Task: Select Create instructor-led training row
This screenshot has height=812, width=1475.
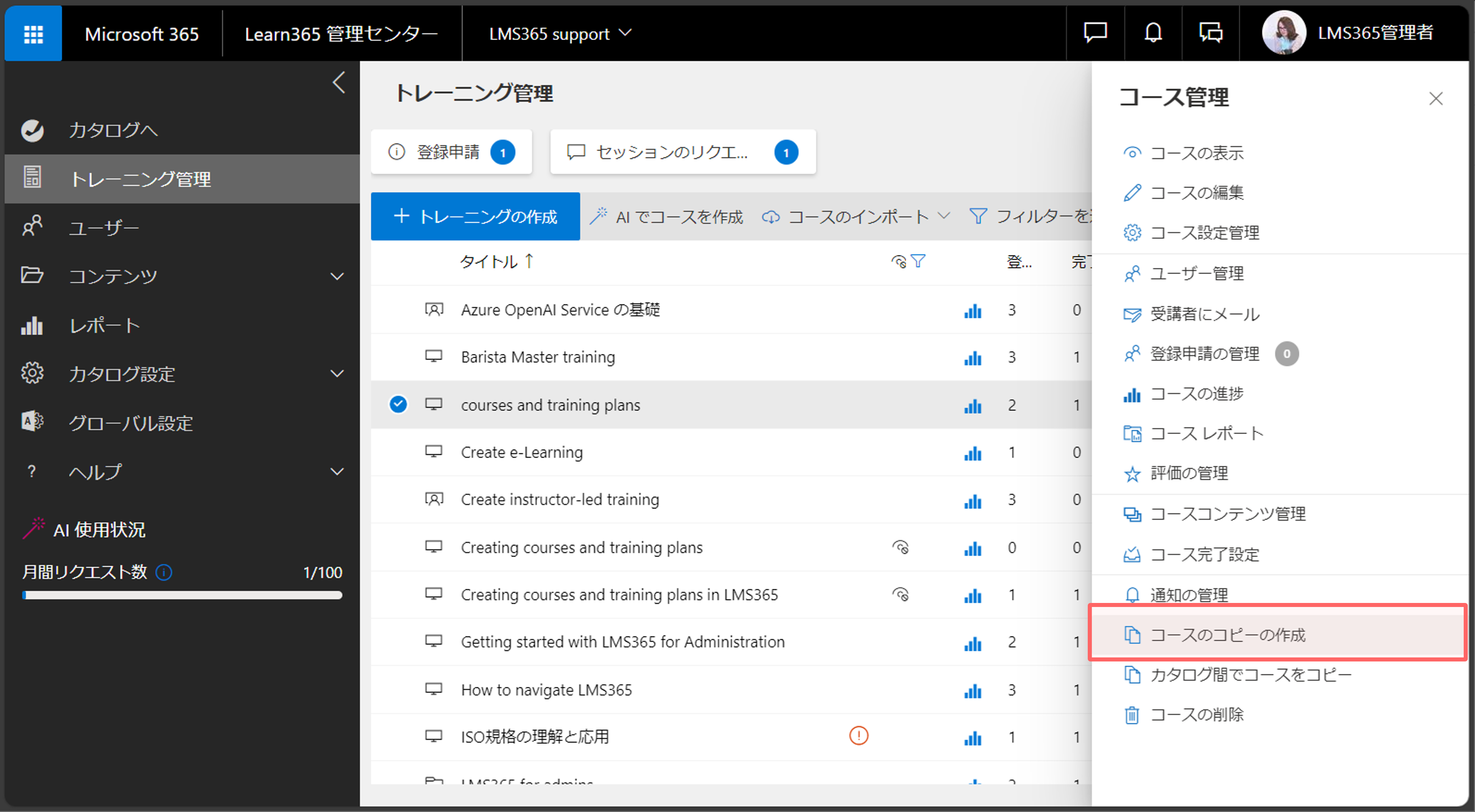Action: coord(559,500)
